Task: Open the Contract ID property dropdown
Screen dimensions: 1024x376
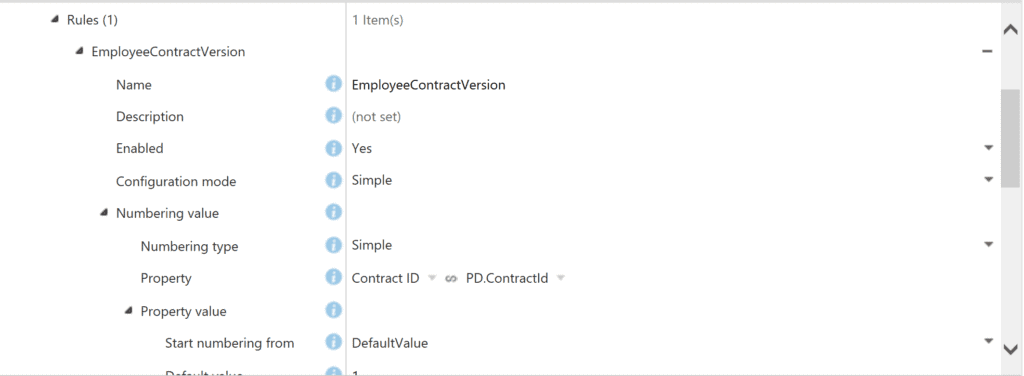Action: coord(431,279)
